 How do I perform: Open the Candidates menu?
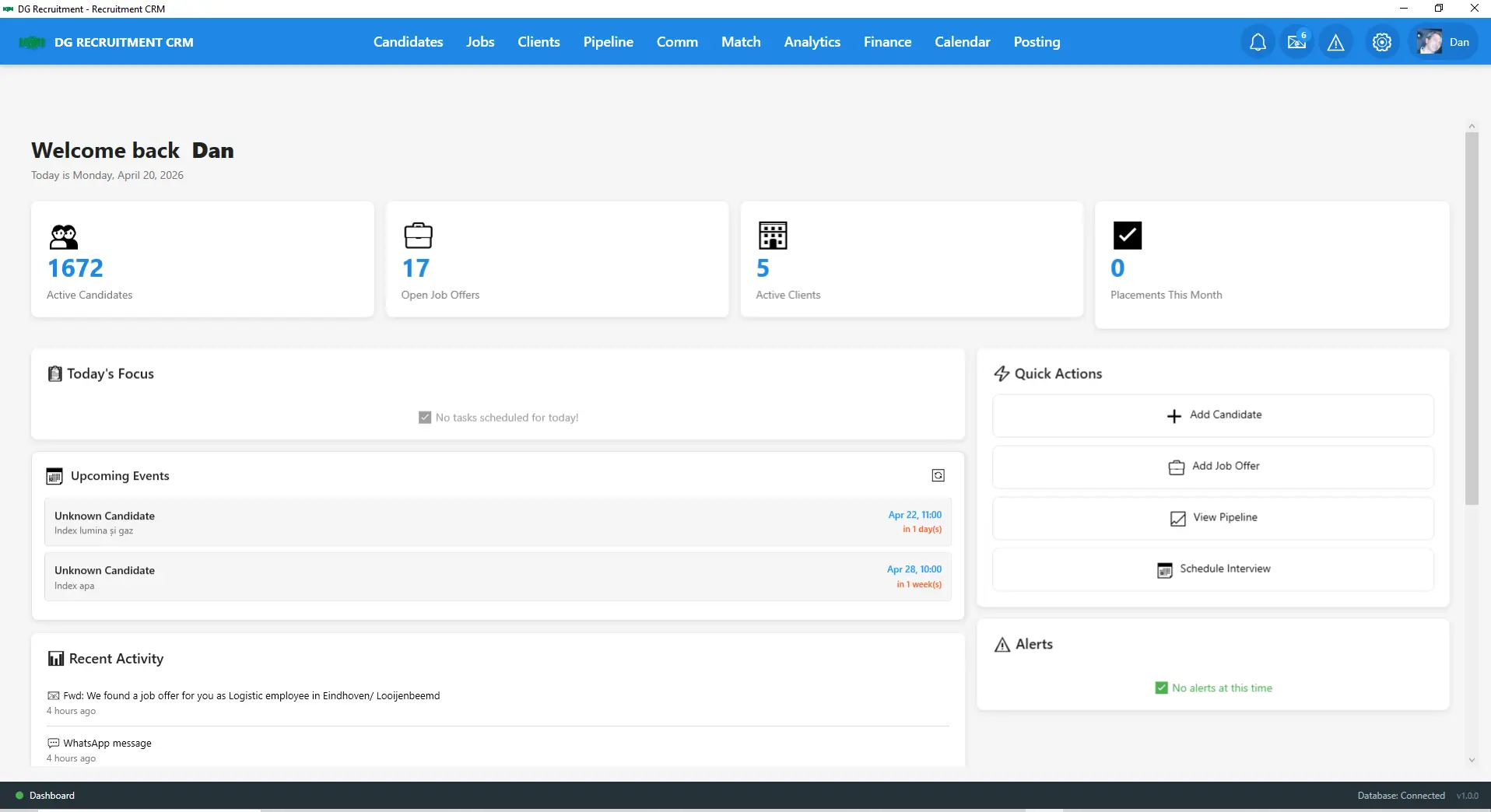click(408, 42)
